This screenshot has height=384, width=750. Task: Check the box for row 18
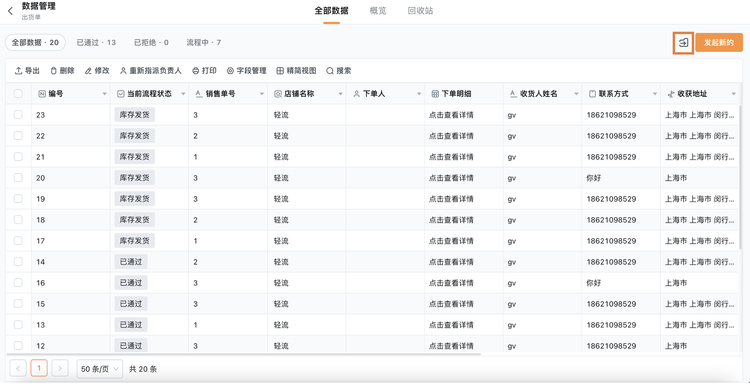(18, 220)
